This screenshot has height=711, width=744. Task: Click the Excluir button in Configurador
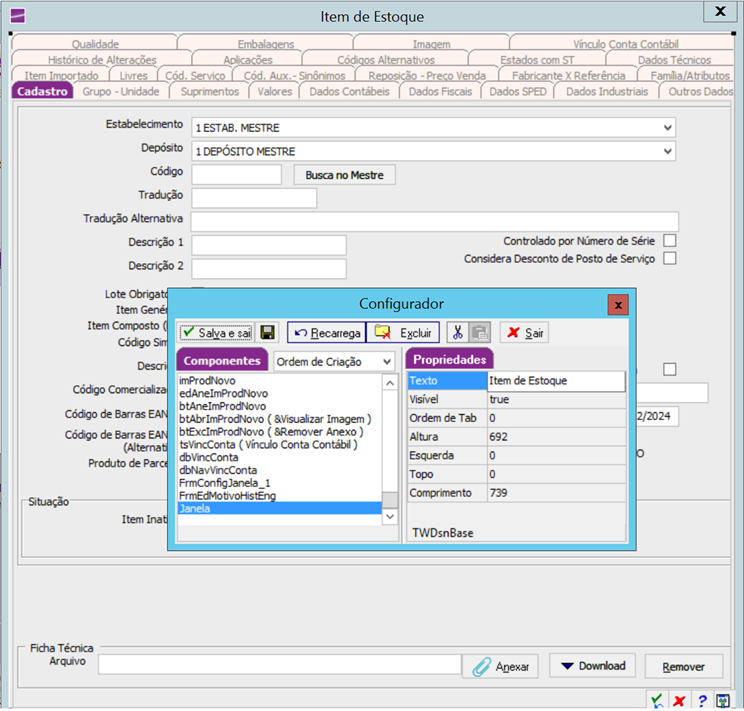[403, 333]
